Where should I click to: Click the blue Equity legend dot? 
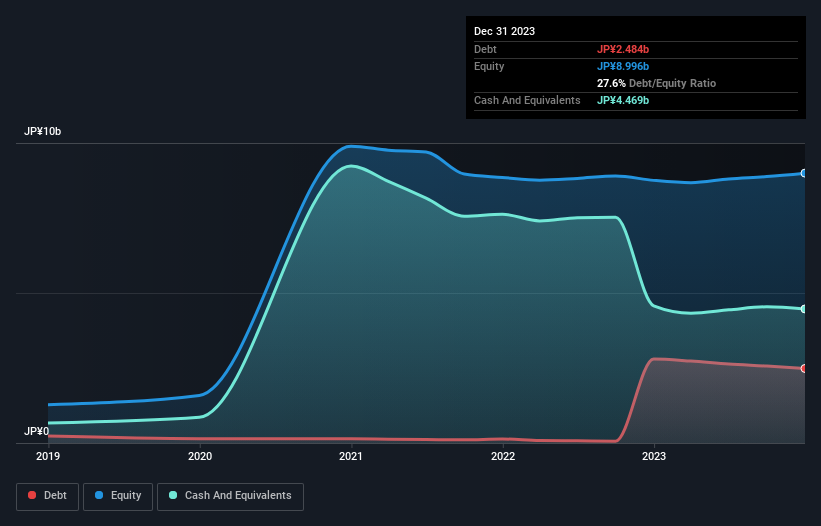click(x=99, y=495)
